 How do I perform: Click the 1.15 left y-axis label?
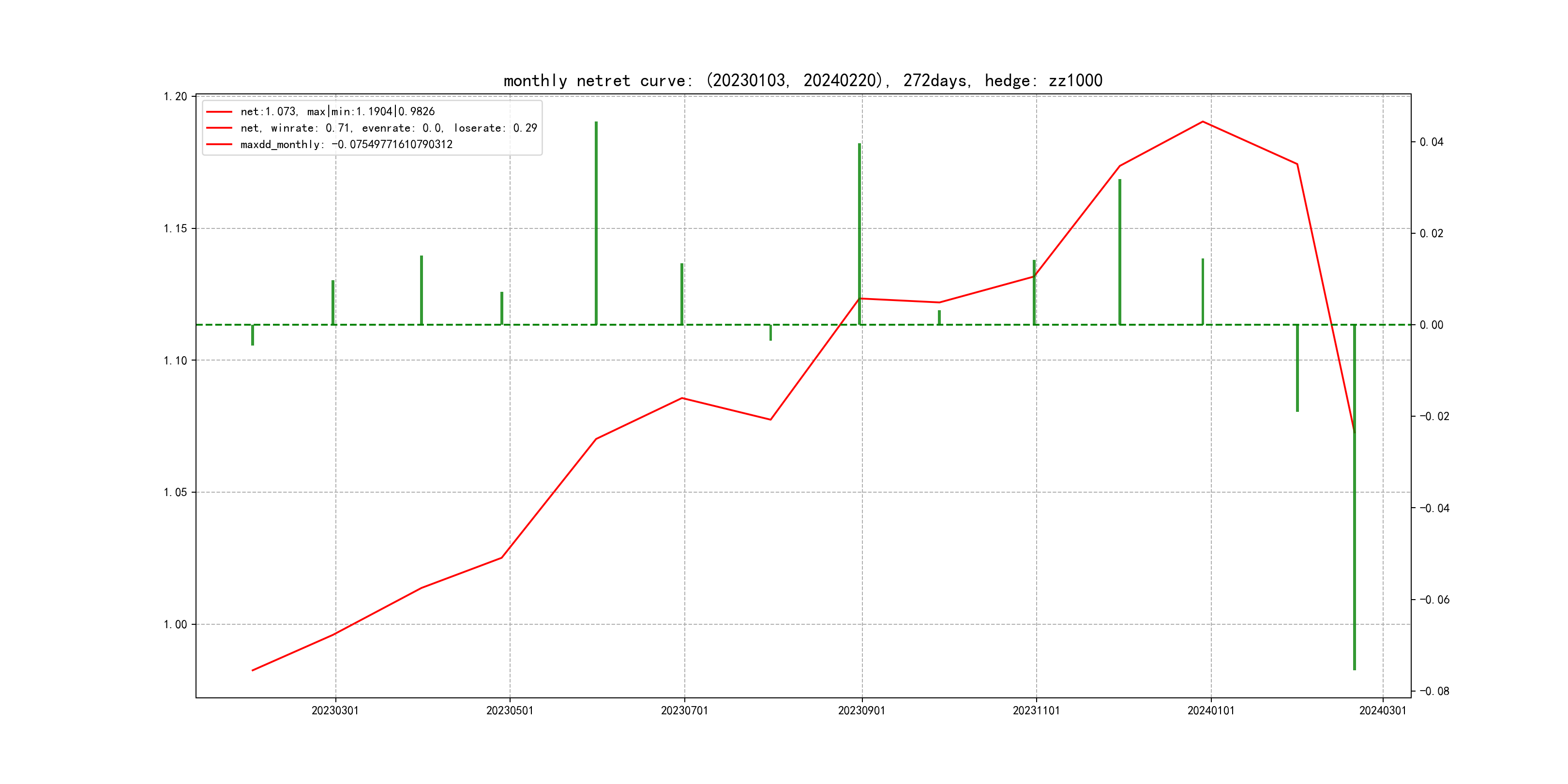(x=175, y=229)
